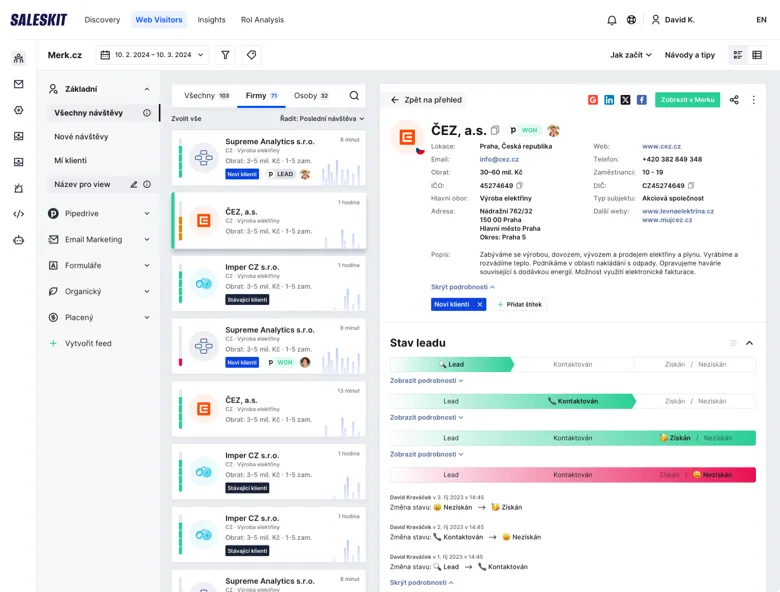
Task: Click Přidat štítek button
Action: tap(520, 304)
